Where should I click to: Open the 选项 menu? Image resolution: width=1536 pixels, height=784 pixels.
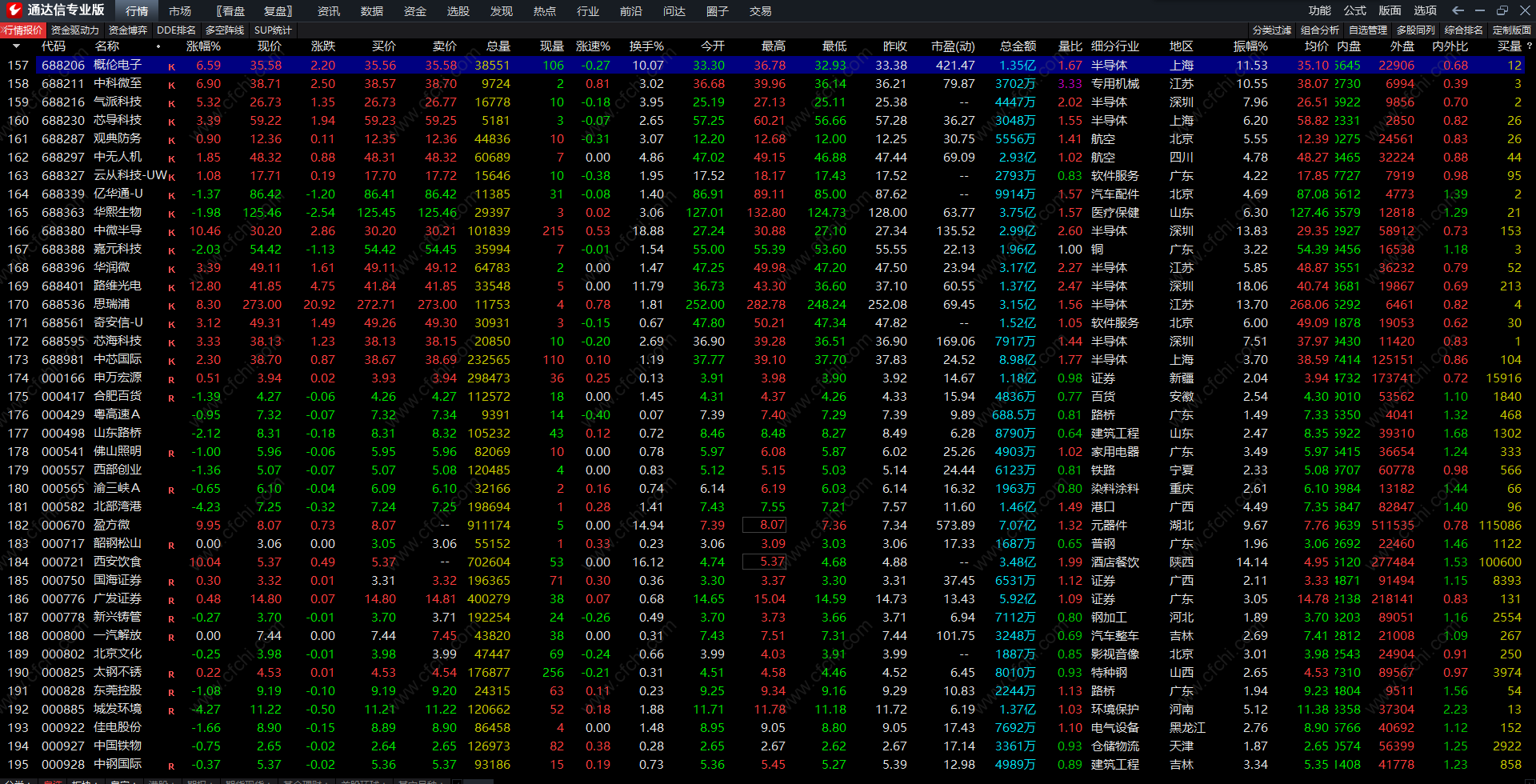pos(1426,10)
